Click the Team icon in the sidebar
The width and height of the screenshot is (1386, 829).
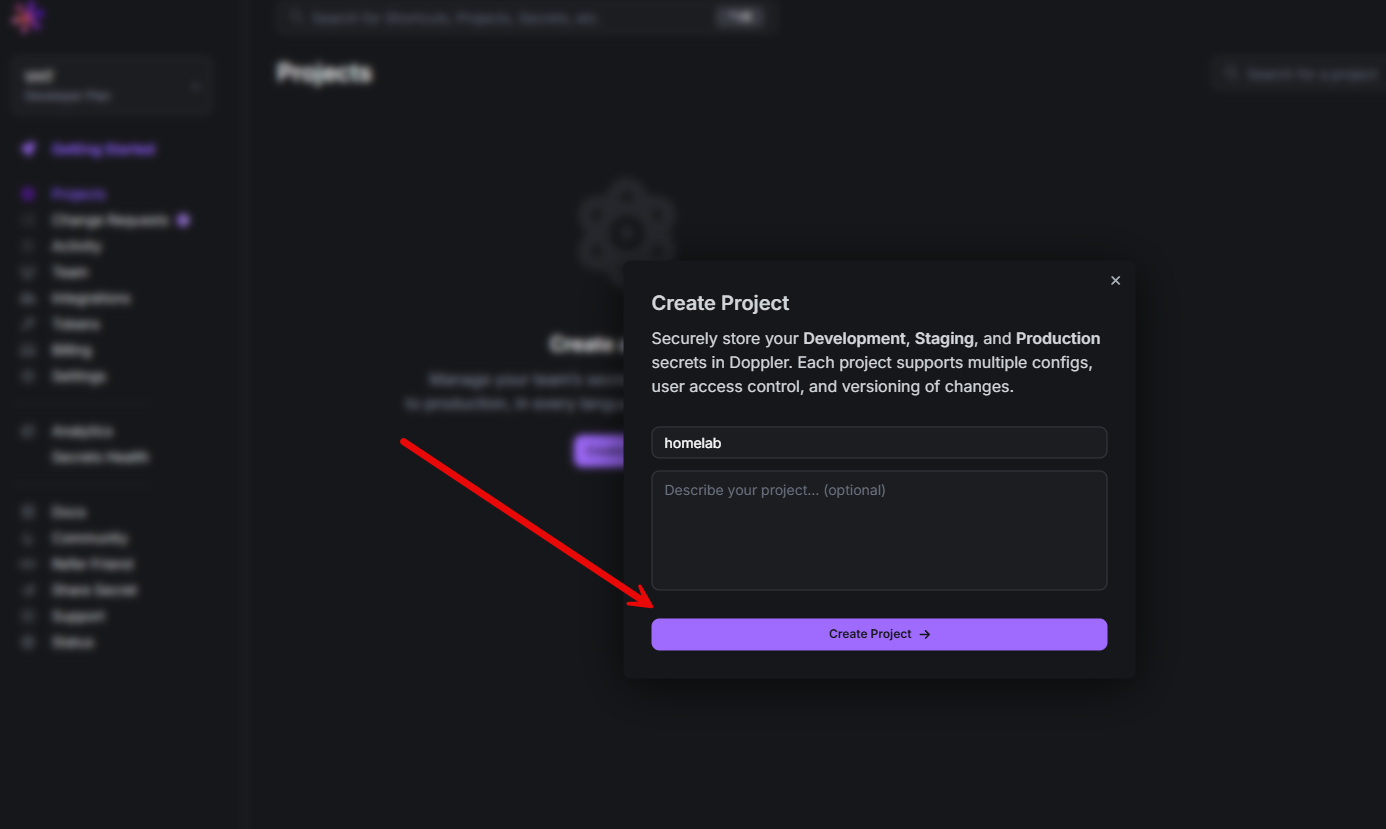[29, 272]
